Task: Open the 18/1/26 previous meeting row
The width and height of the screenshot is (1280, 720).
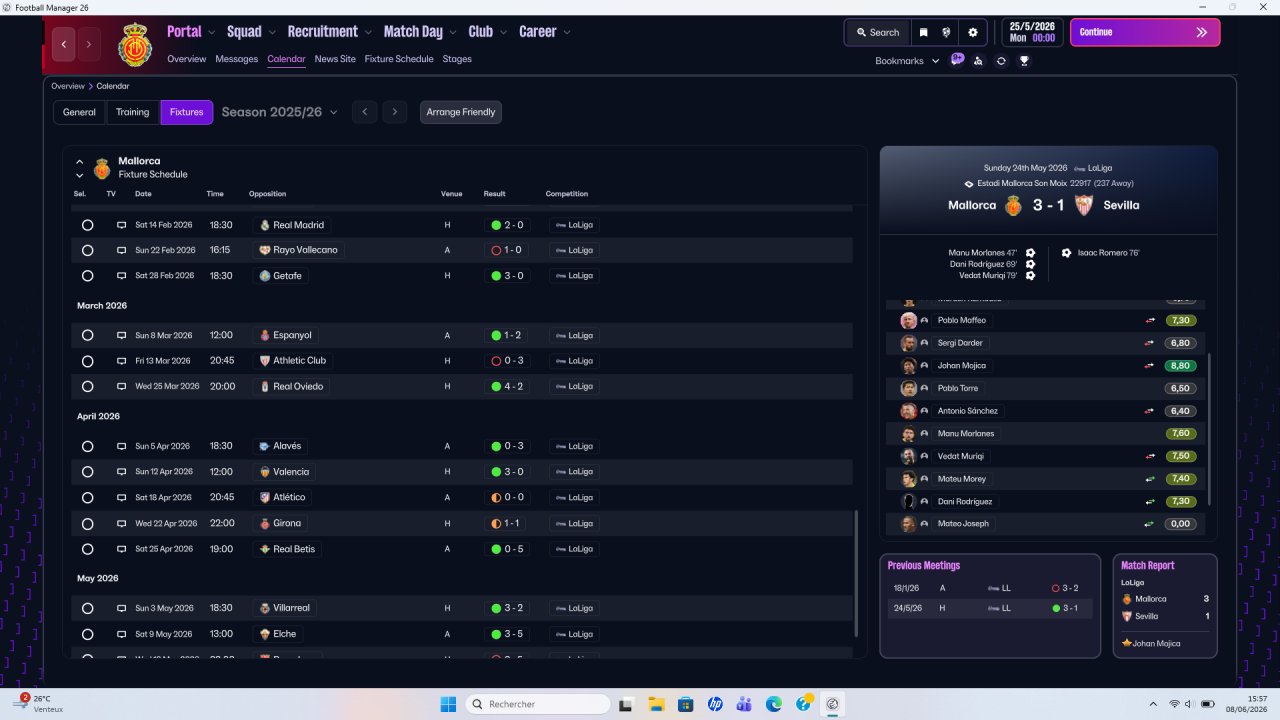Action: pos(989,588)
